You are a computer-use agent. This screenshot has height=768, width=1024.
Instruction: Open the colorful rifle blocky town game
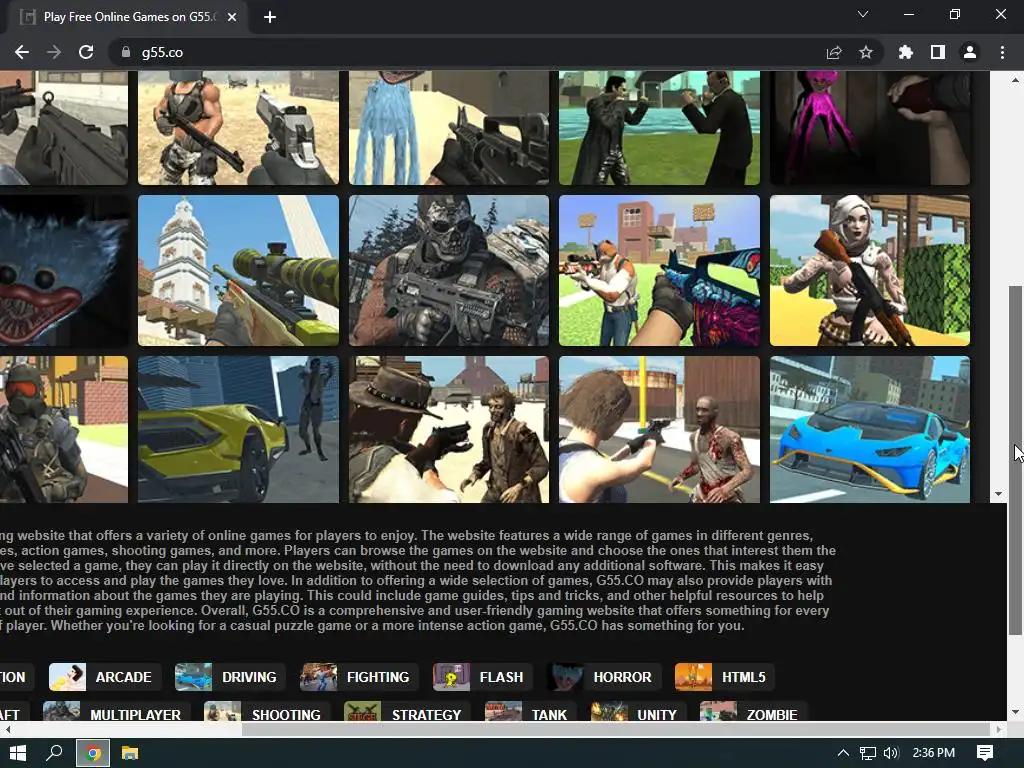[x=660, y=270]
